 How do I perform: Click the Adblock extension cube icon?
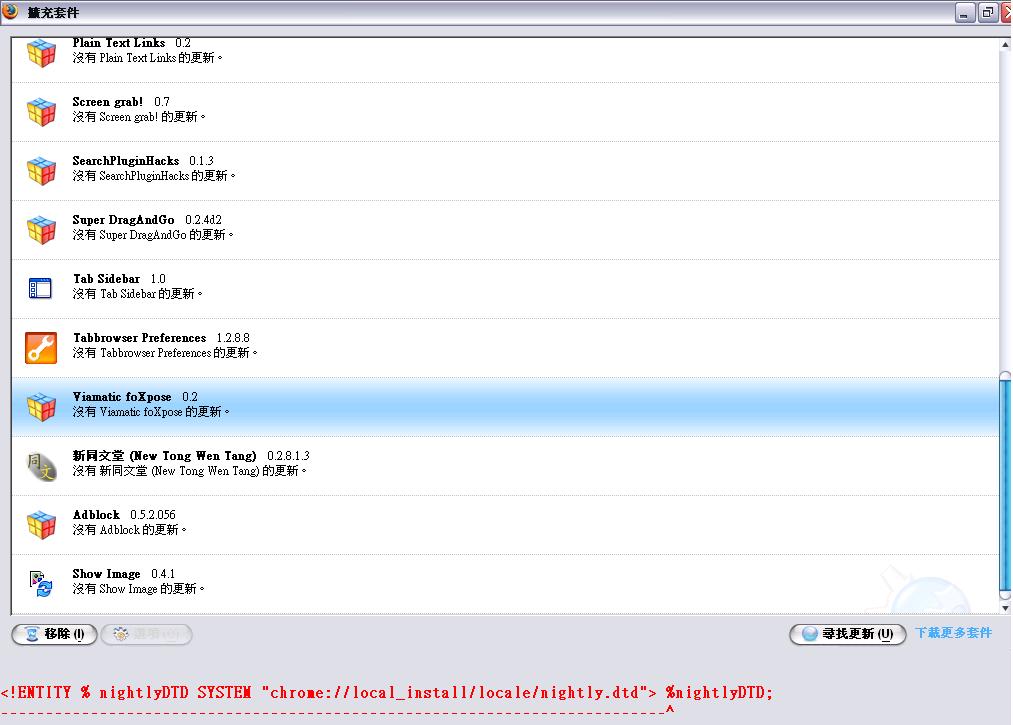pos(41,525)
